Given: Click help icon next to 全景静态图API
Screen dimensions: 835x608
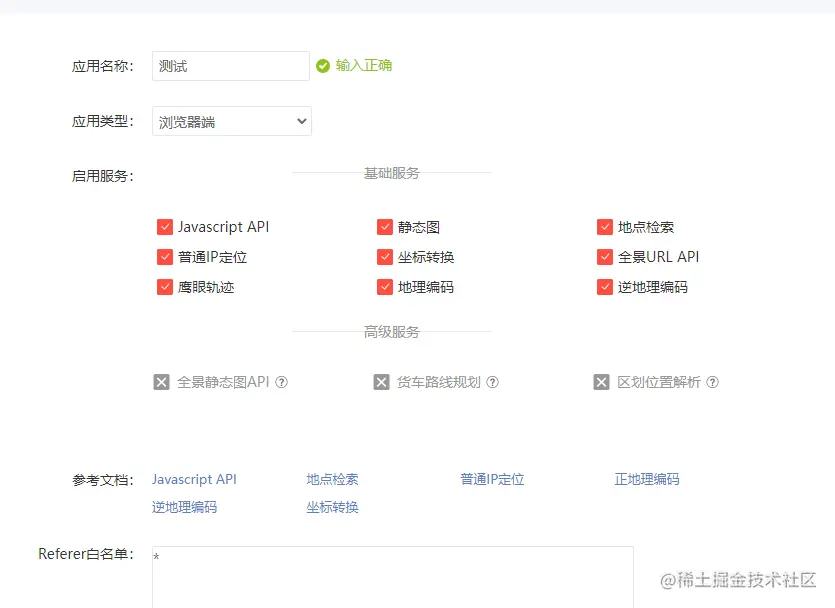Looking at the screenshot, I should pyautogui.click(x=282, y=382).
